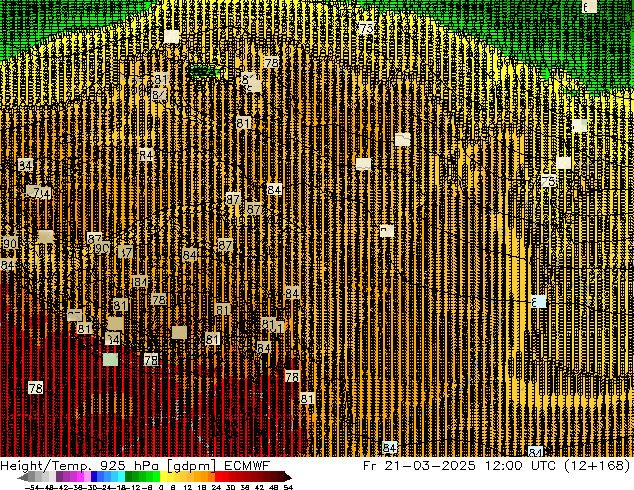Click the '75' height label on the right side
634x490 pixels.
[x=548, y=181]
